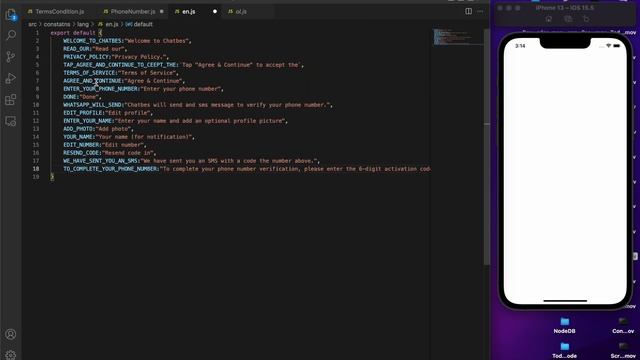Viewport: 640px width, 360px height.
Task: Click the closing brace on line 19
Action: pos(52,177)
